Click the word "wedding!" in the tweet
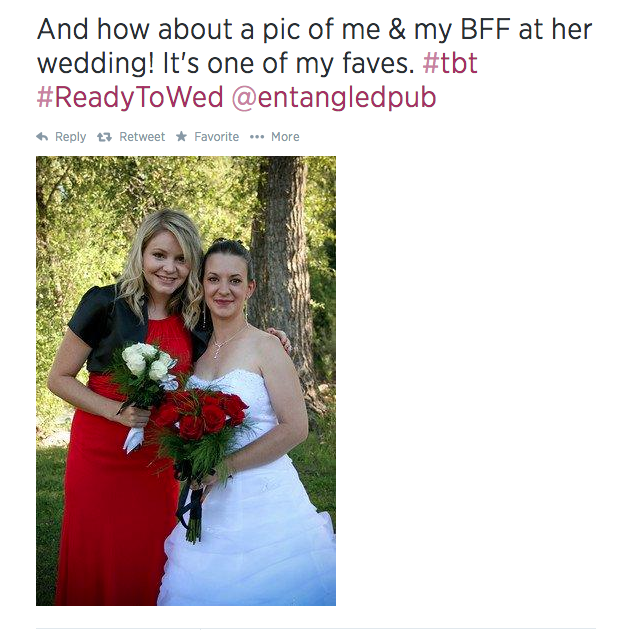 96,63
